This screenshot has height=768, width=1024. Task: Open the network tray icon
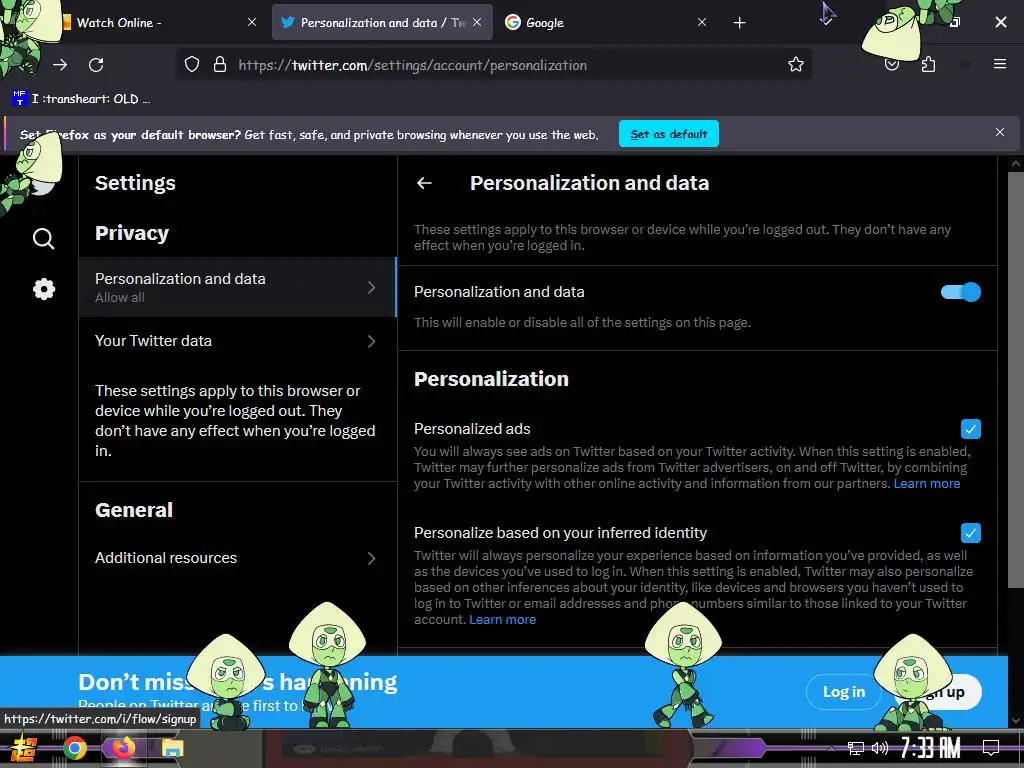856,748
